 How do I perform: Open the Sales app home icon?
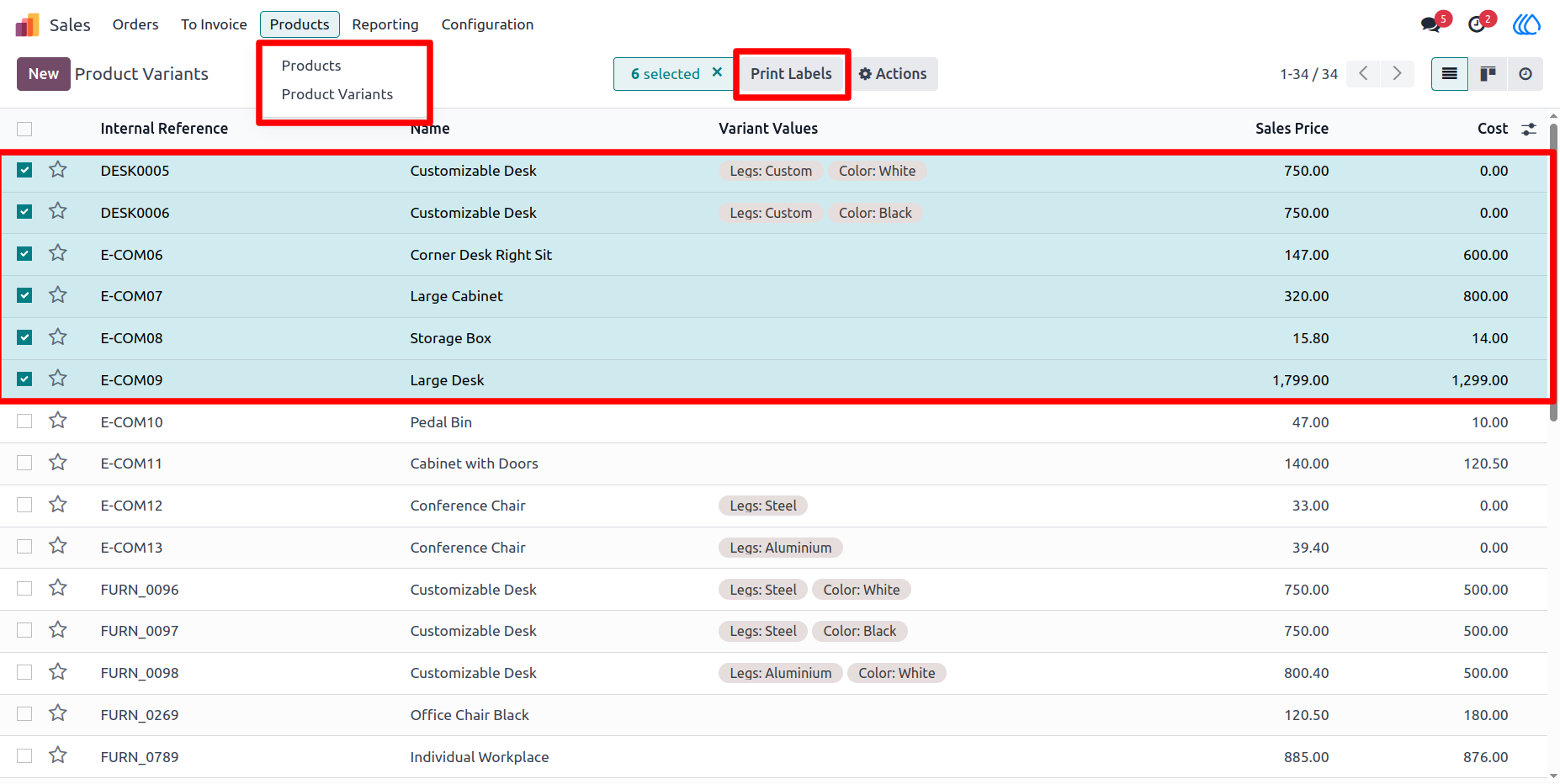point(27,24)
